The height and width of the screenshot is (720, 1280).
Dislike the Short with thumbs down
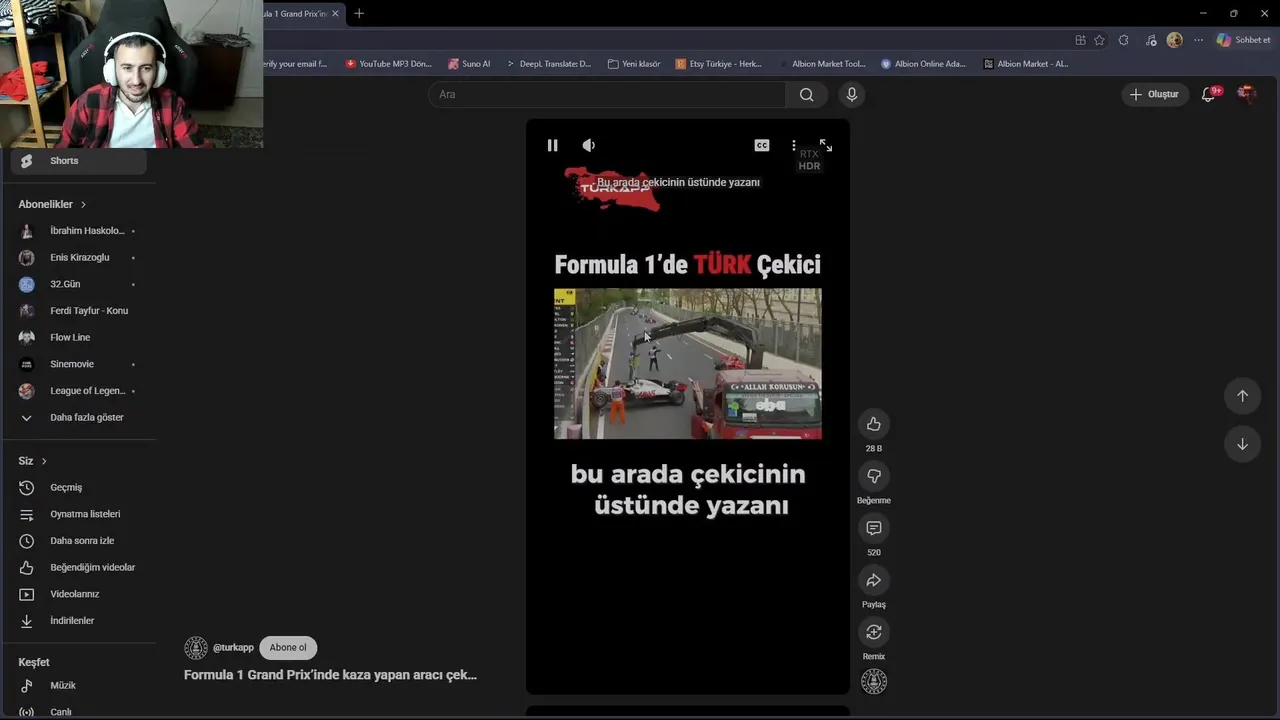(874, 476)
